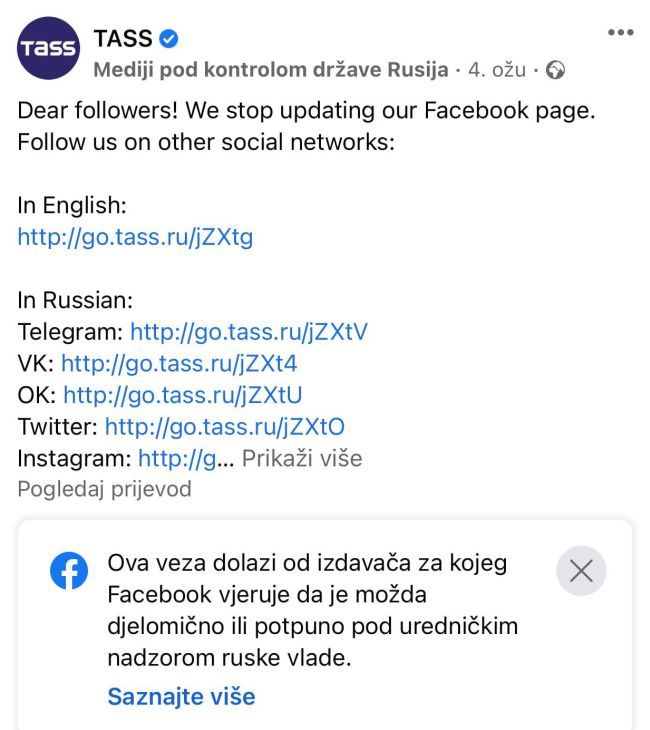650x730 pixels.
Task: Click the blue verified badge next to TASS
Action: [x=170, y=39]
